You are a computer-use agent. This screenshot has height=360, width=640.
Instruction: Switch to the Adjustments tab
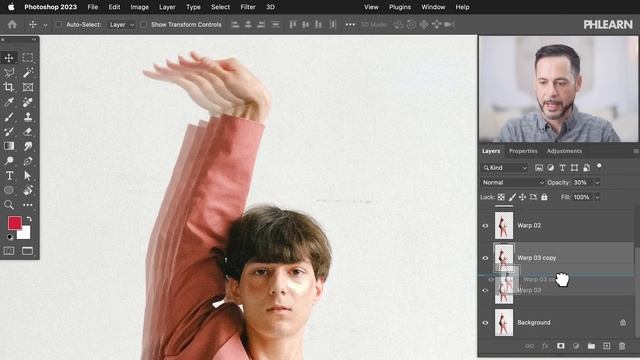(564, 151)
